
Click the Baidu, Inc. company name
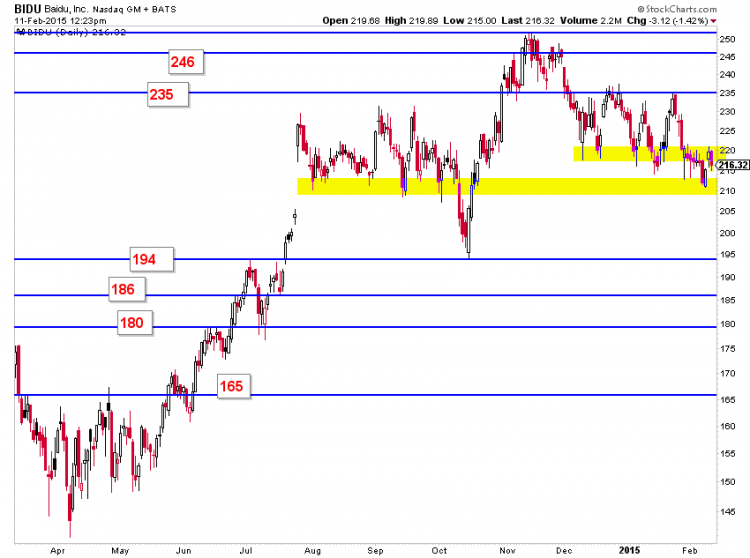[x=66, y=9]
